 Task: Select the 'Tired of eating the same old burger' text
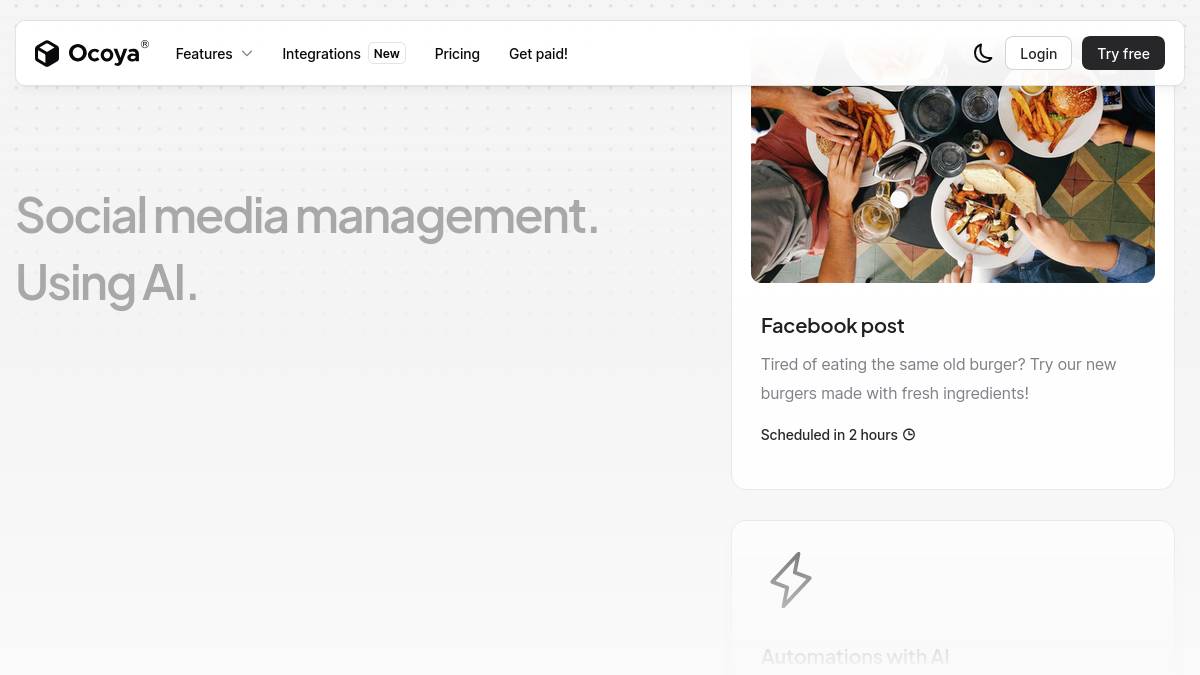click(938, 379)
